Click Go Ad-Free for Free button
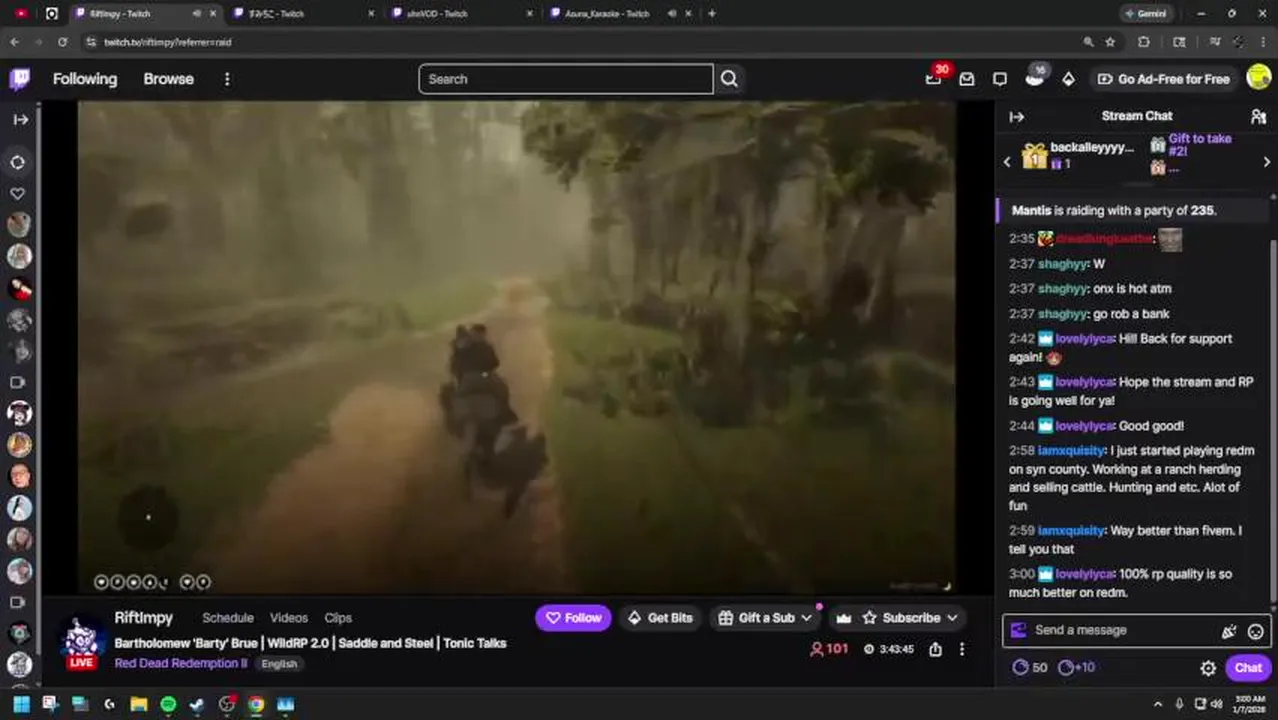This screenshot has height=720, width=1278. 1163,79
